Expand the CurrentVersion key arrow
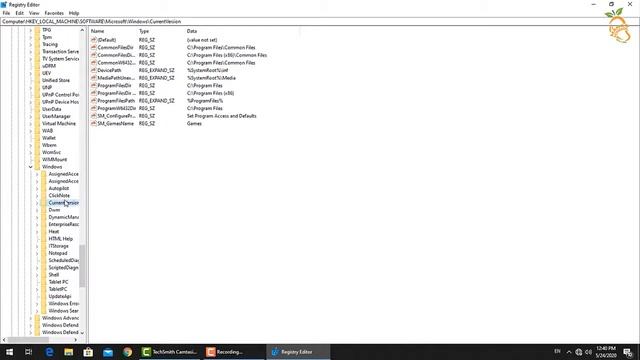The width and height of the screenshot is (640, 360). pos(37,203)
